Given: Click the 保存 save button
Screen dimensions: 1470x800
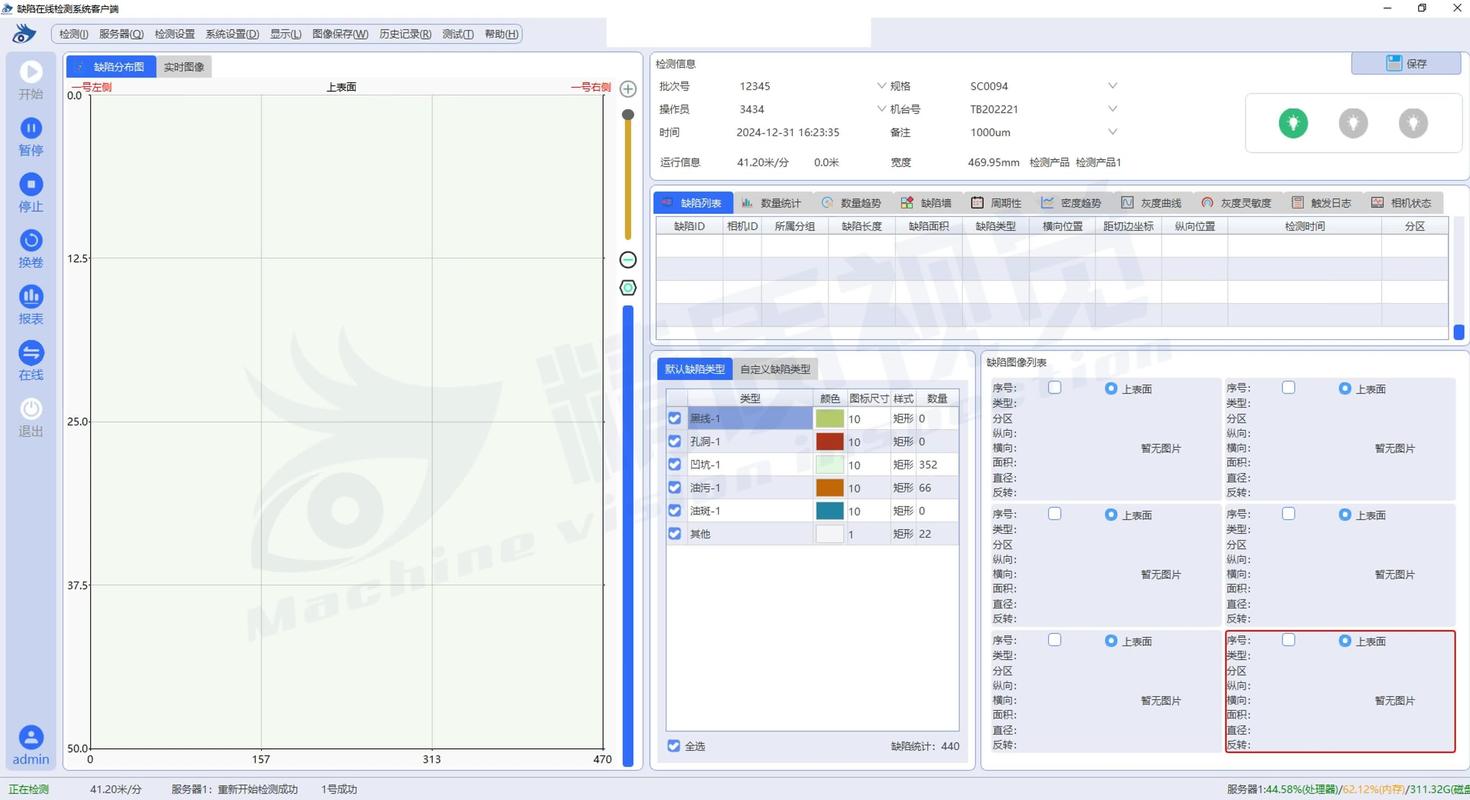Looking at the screenshot, I should coord(1406,63).
